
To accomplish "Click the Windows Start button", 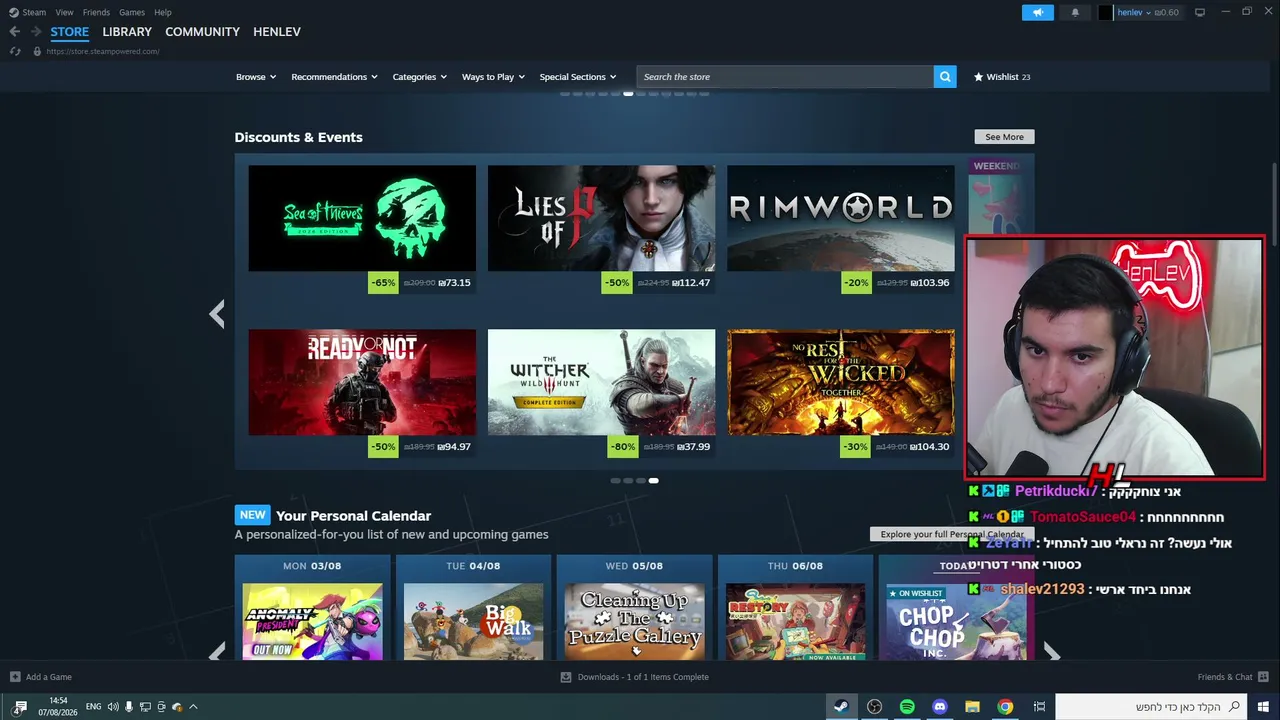I will [1264, 707].
